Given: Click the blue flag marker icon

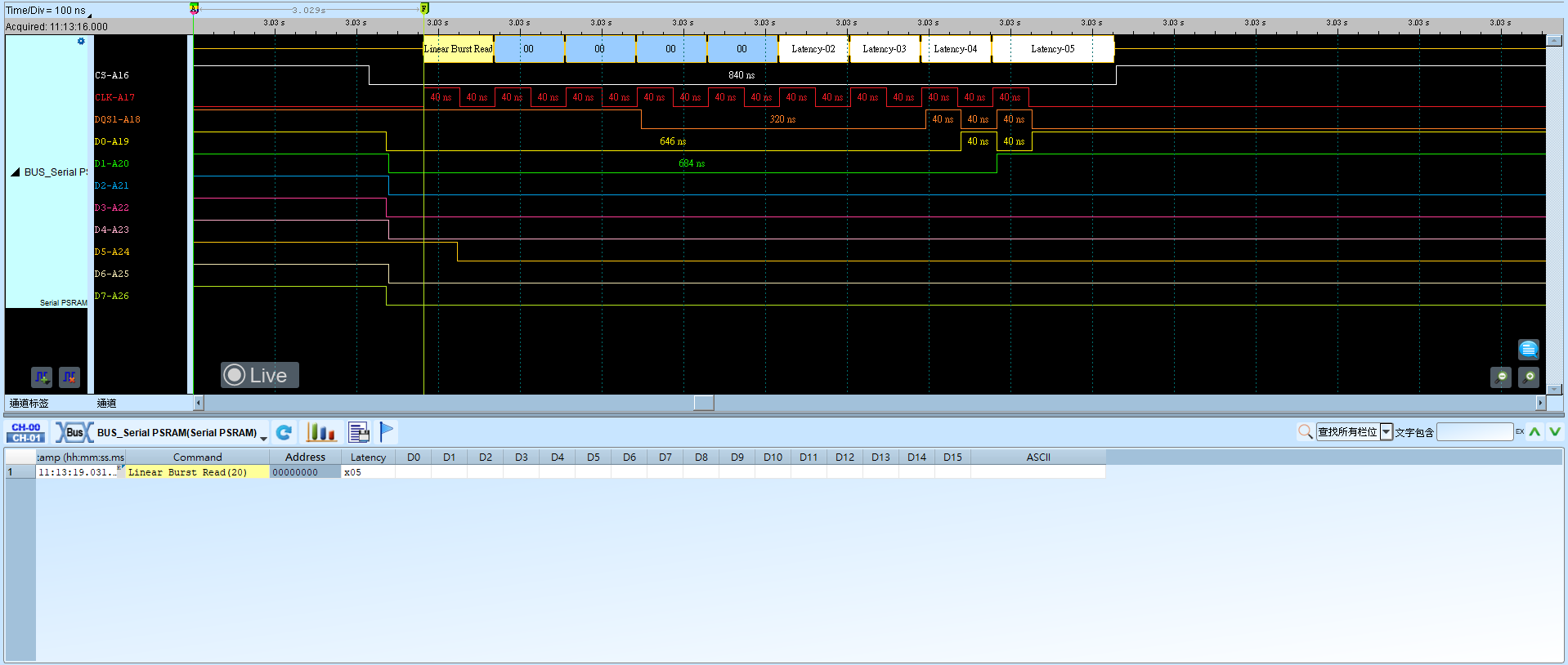Looking at the screenshot, I should pos(387,431).
